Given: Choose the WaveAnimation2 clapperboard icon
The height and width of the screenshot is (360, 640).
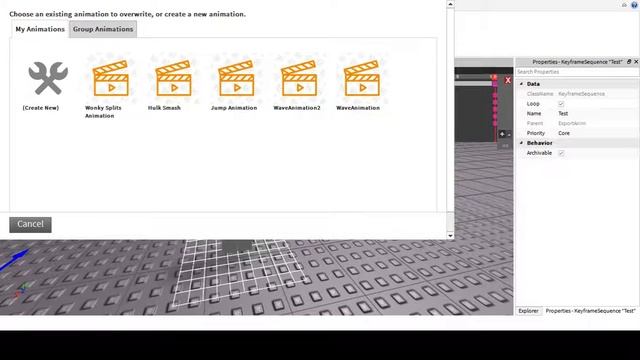Looking at the screenshot, I should [299, 78].
